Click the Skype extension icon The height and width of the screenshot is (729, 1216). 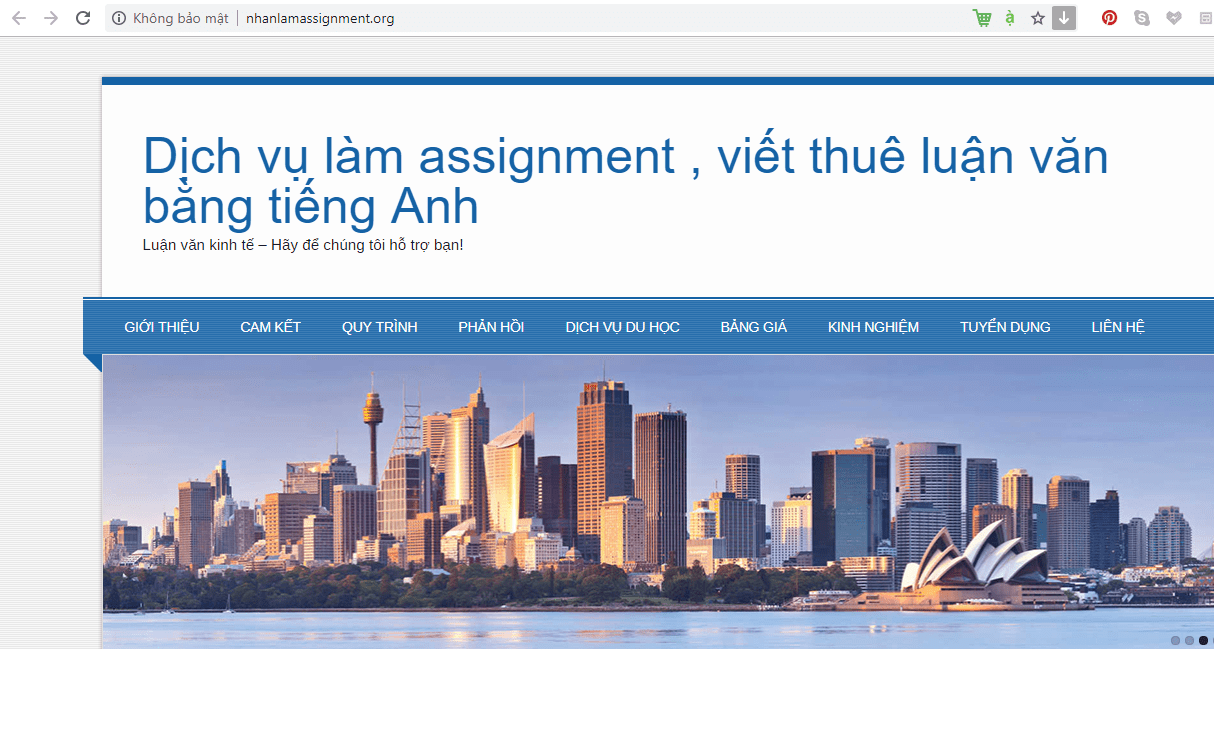tap(1142, 18)
